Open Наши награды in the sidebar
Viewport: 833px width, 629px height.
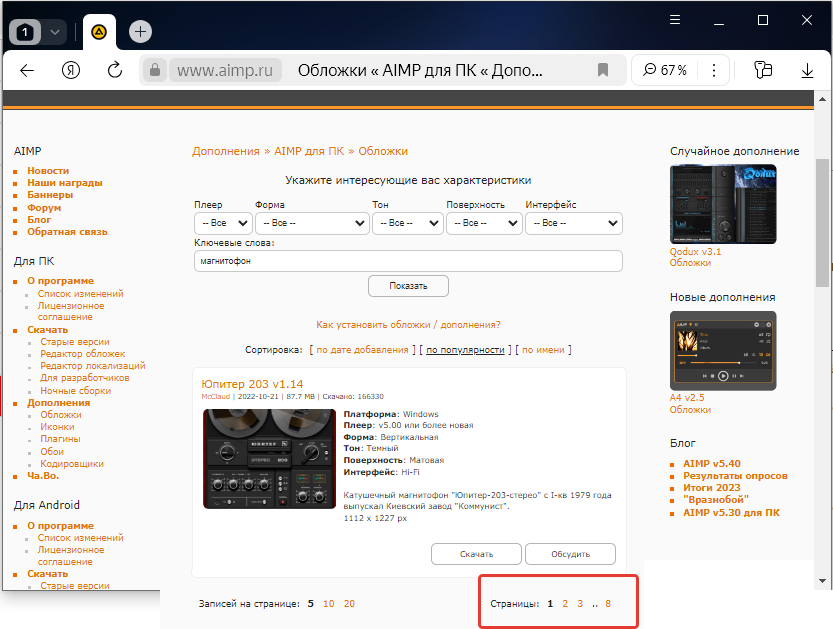pos(65,183)
